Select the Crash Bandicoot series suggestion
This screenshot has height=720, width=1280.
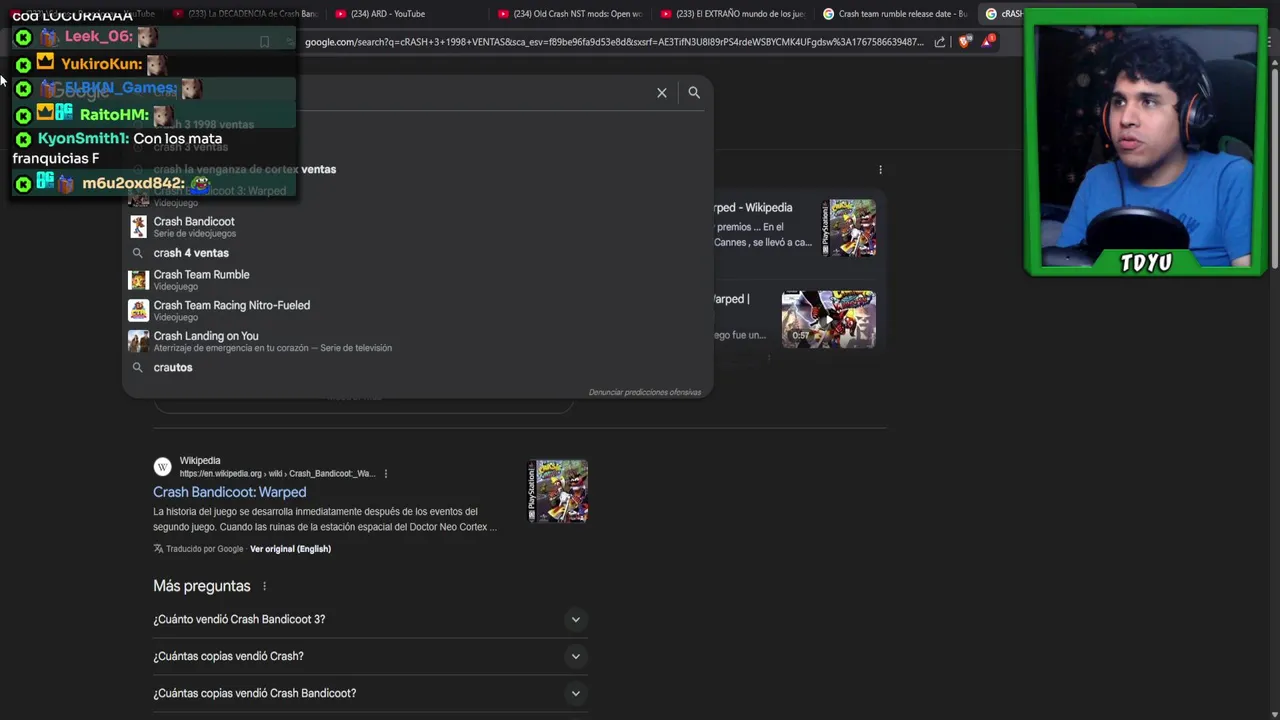click(x=418, y=227)
